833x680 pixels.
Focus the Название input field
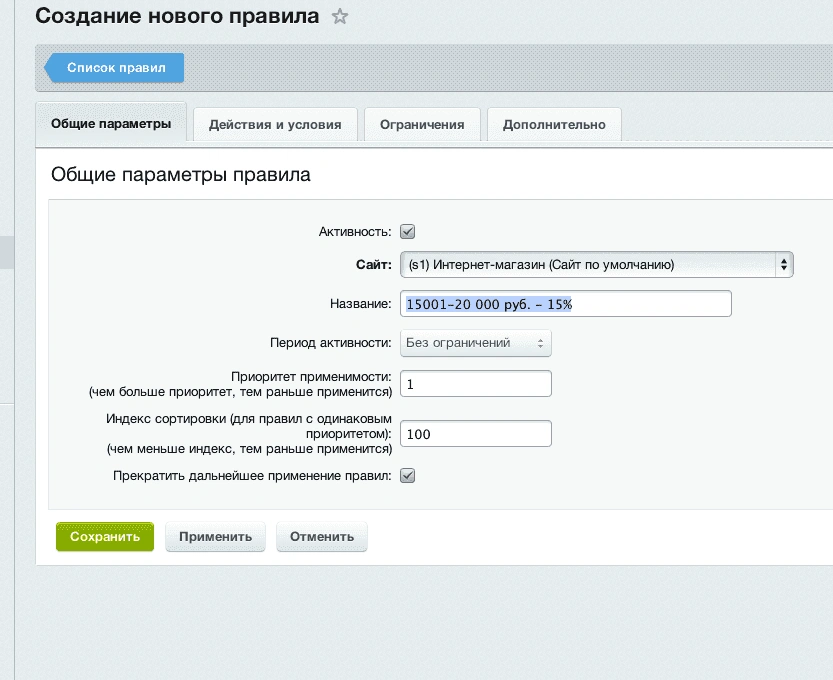point(566,304)
